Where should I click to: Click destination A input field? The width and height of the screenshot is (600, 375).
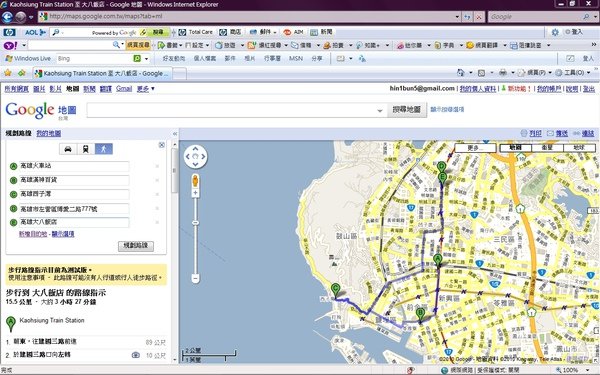[74, 166]
